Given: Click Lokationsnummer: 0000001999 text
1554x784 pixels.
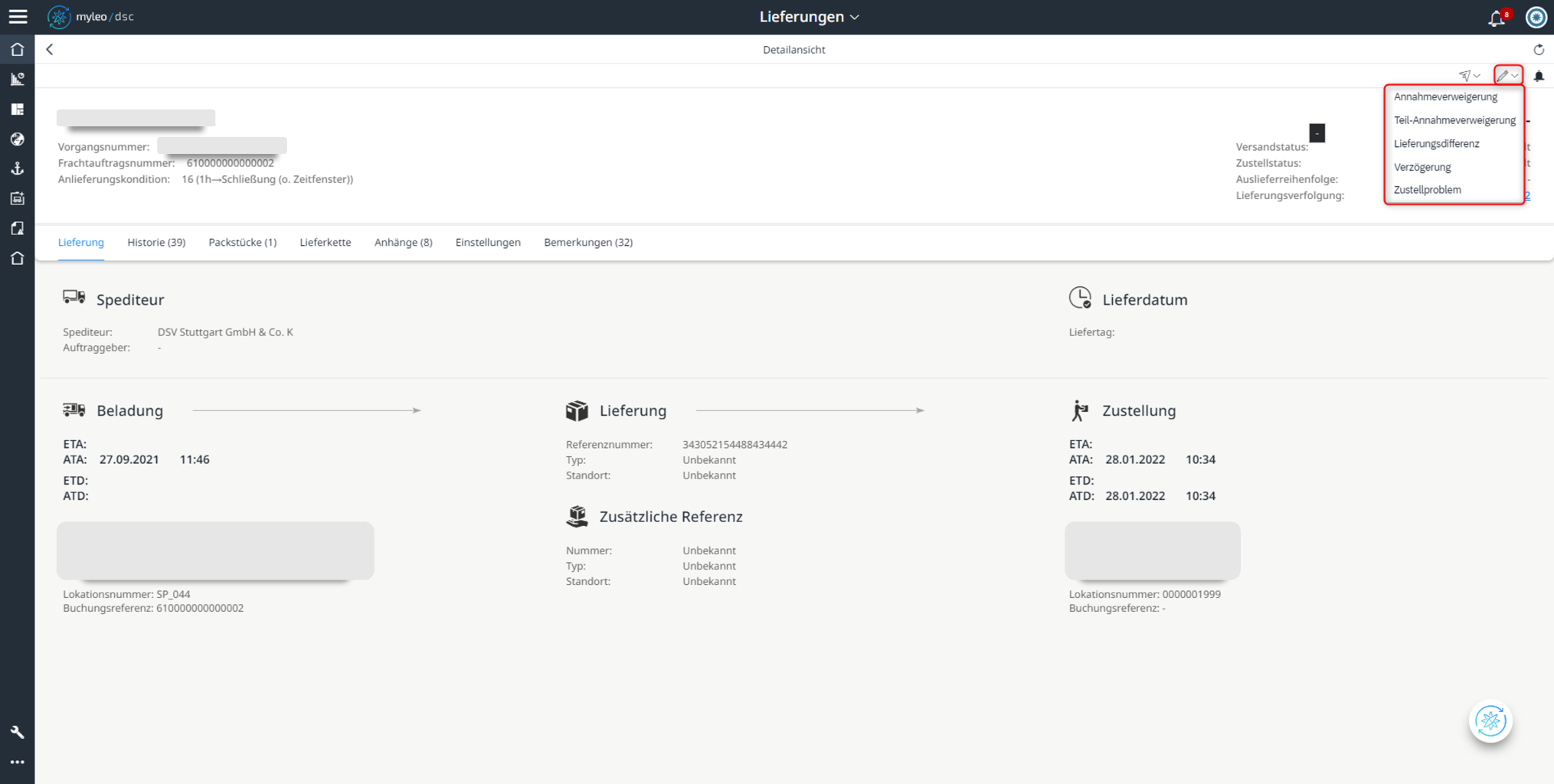Looking at the screenshot, I should [1145, 594].
